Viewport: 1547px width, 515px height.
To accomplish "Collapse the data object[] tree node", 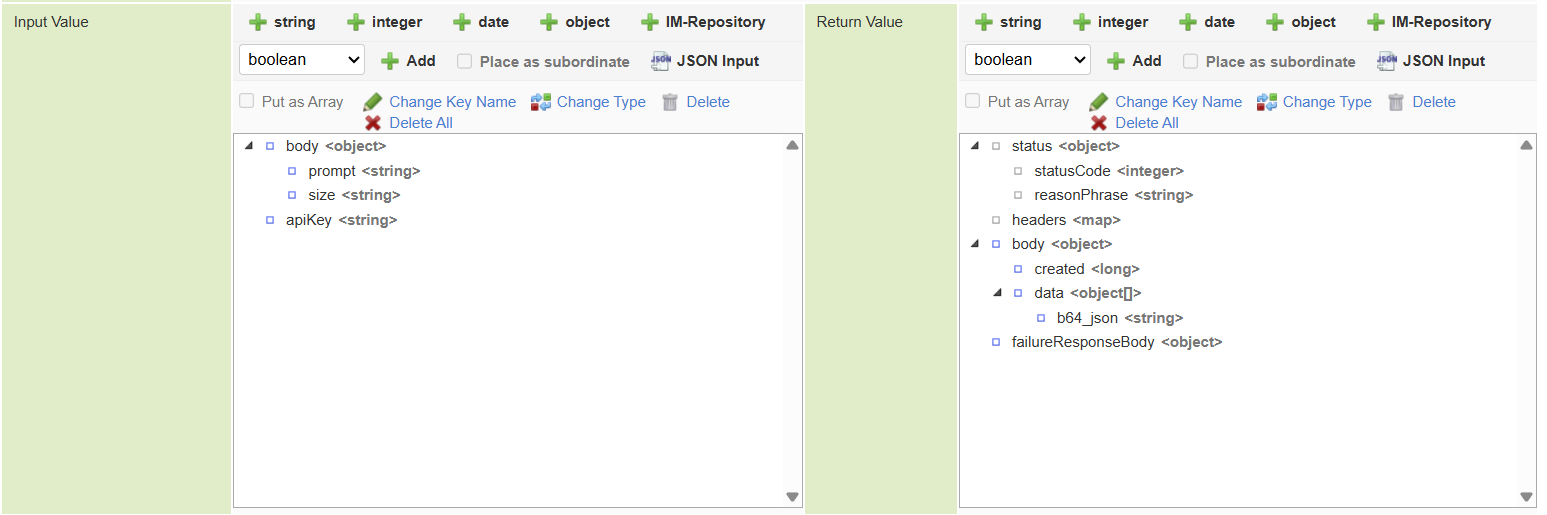I will pyautogui.click(x=997, y=293).
